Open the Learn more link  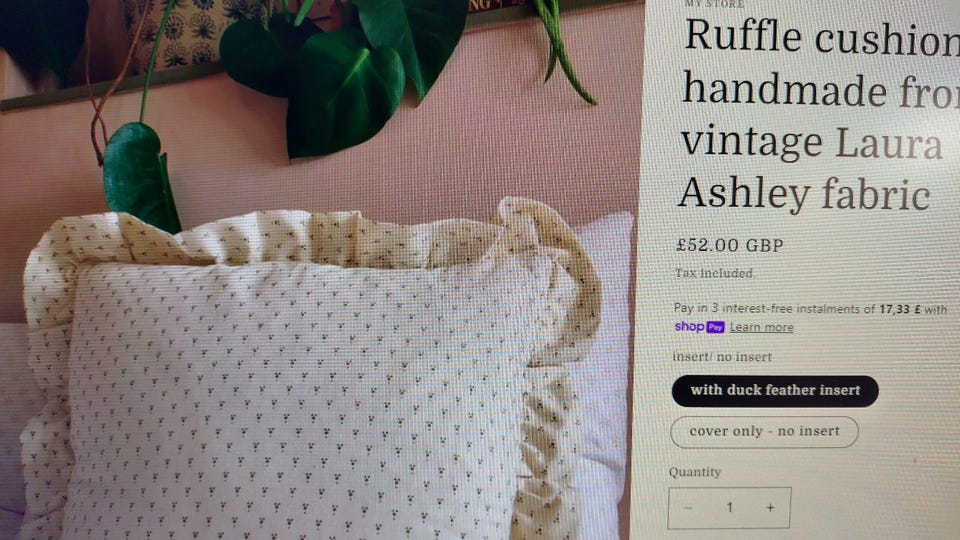pos(762,328)
